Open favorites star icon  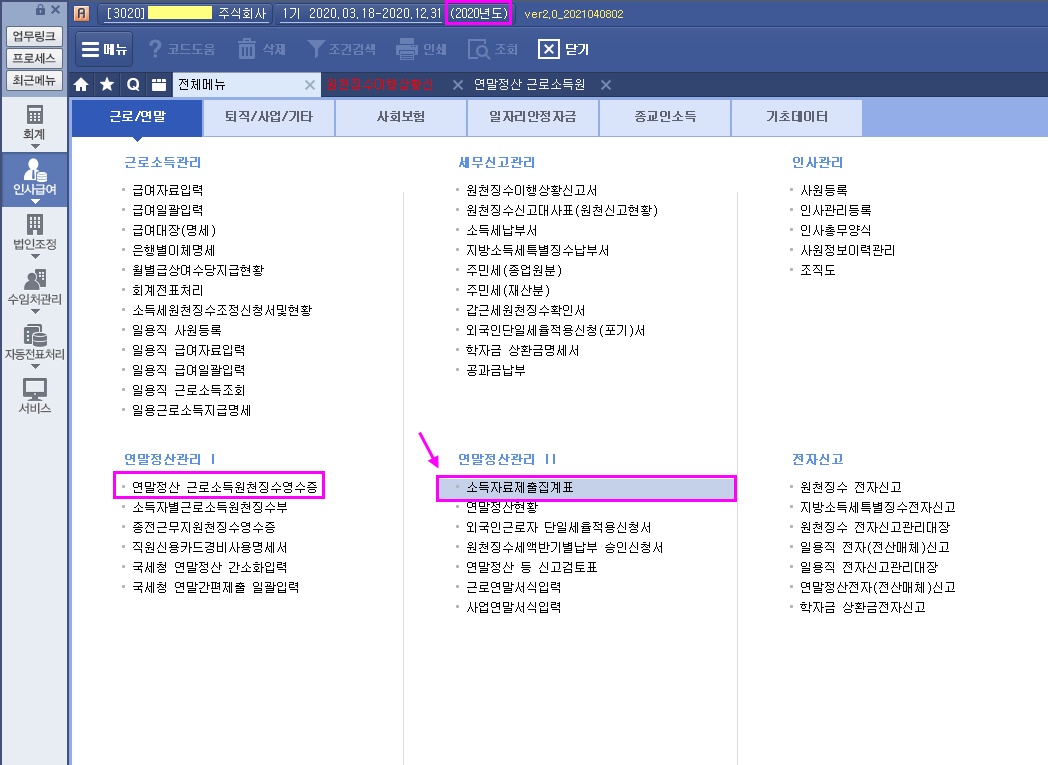point(107,84)
